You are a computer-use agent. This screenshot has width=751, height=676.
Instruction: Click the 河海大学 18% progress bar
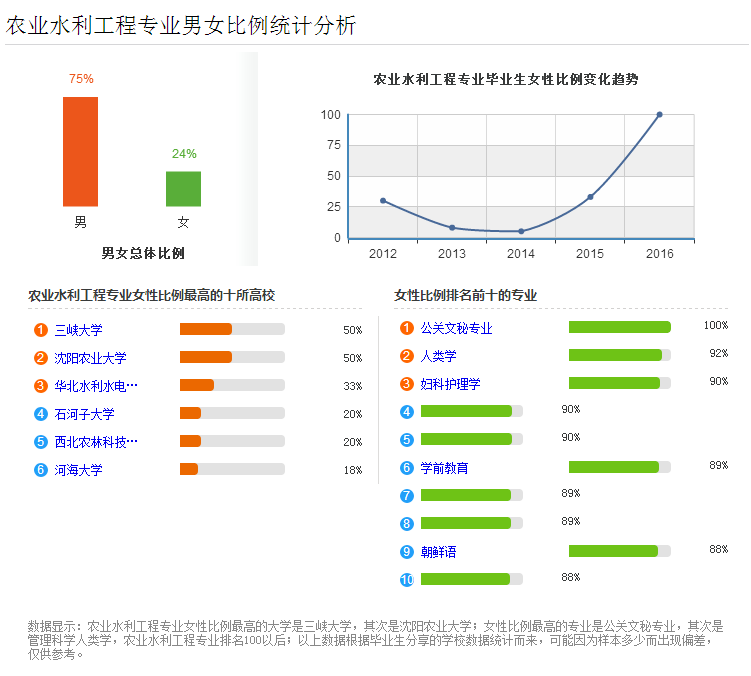[x=232, y=469]
